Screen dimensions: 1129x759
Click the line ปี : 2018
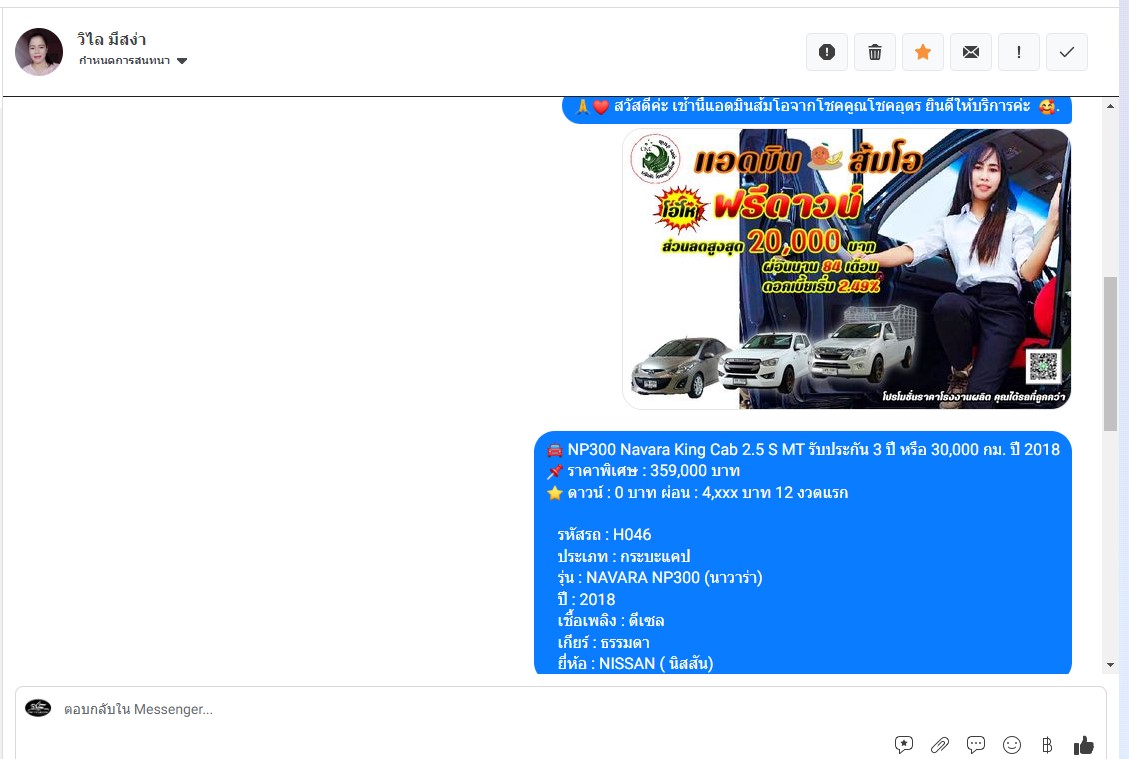[586, 599]
